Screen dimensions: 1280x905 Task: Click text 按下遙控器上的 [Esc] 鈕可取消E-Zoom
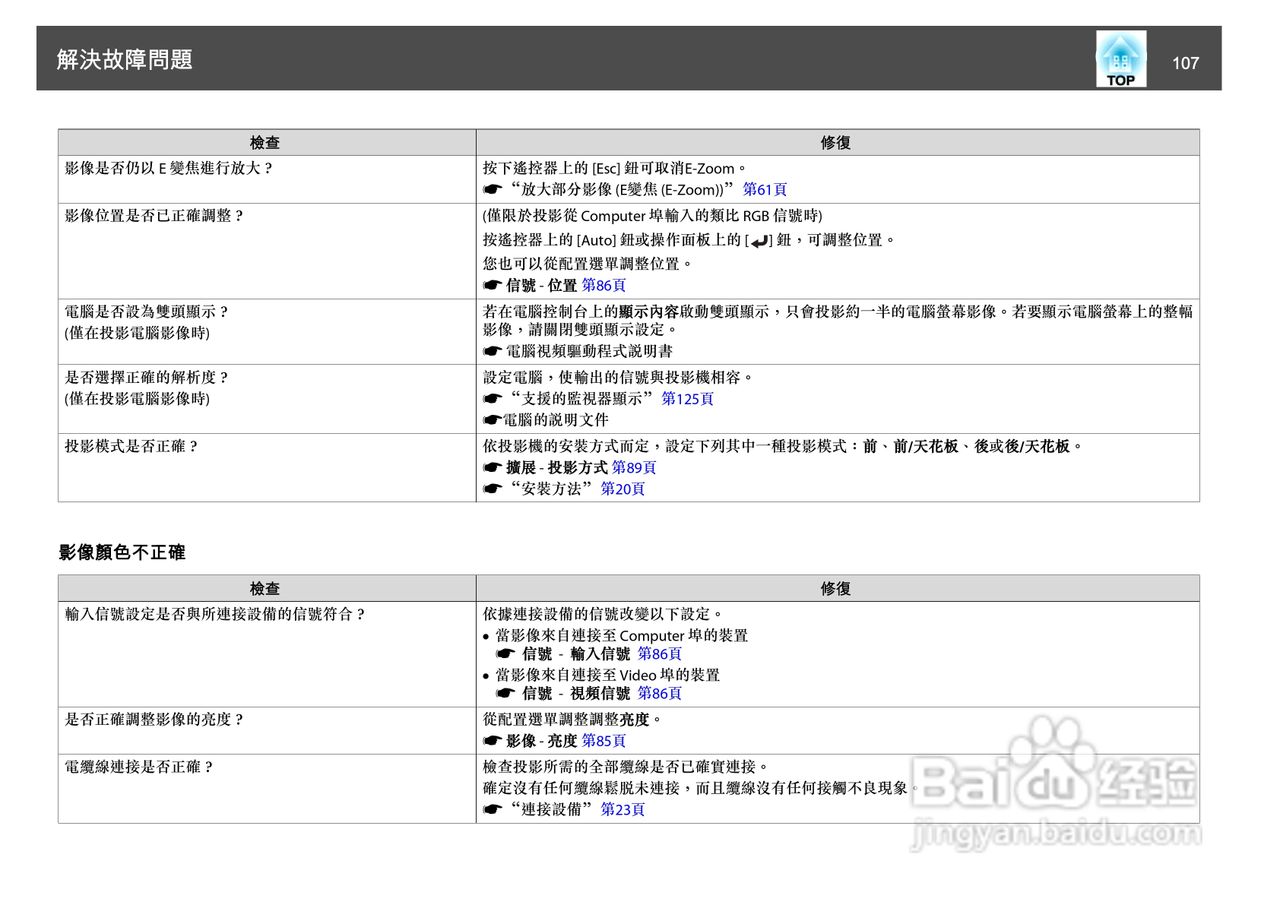(614, 168)
